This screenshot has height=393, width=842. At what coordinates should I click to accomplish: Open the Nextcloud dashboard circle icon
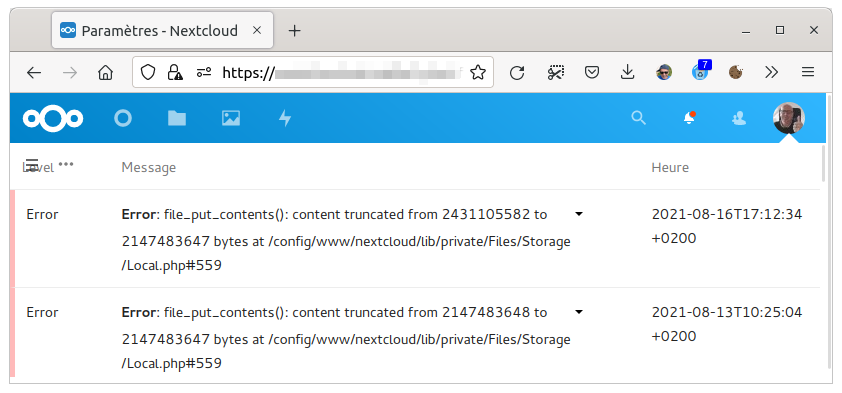tap(123, 118)
